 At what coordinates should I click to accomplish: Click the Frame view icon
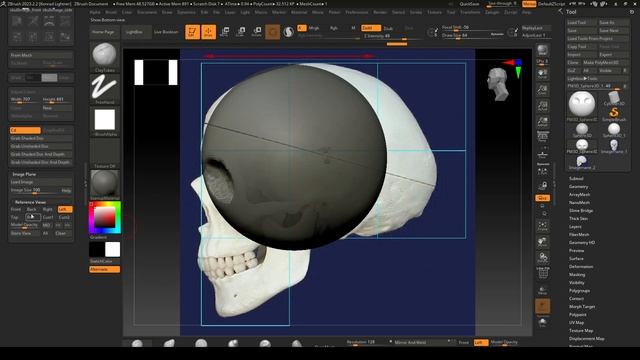pos(542,226)
